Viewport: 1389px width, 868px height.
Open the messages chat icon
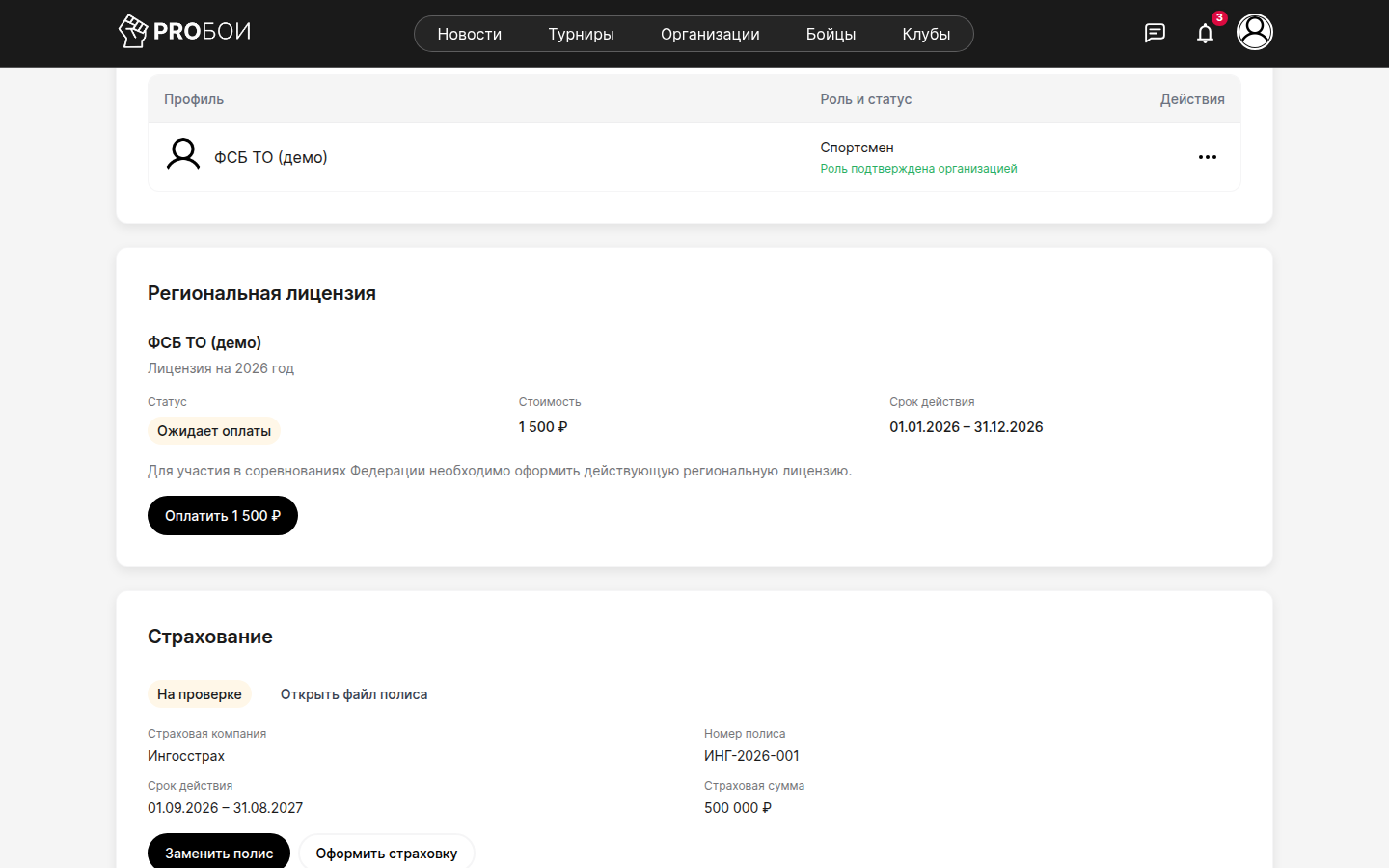pos(1155,33)
